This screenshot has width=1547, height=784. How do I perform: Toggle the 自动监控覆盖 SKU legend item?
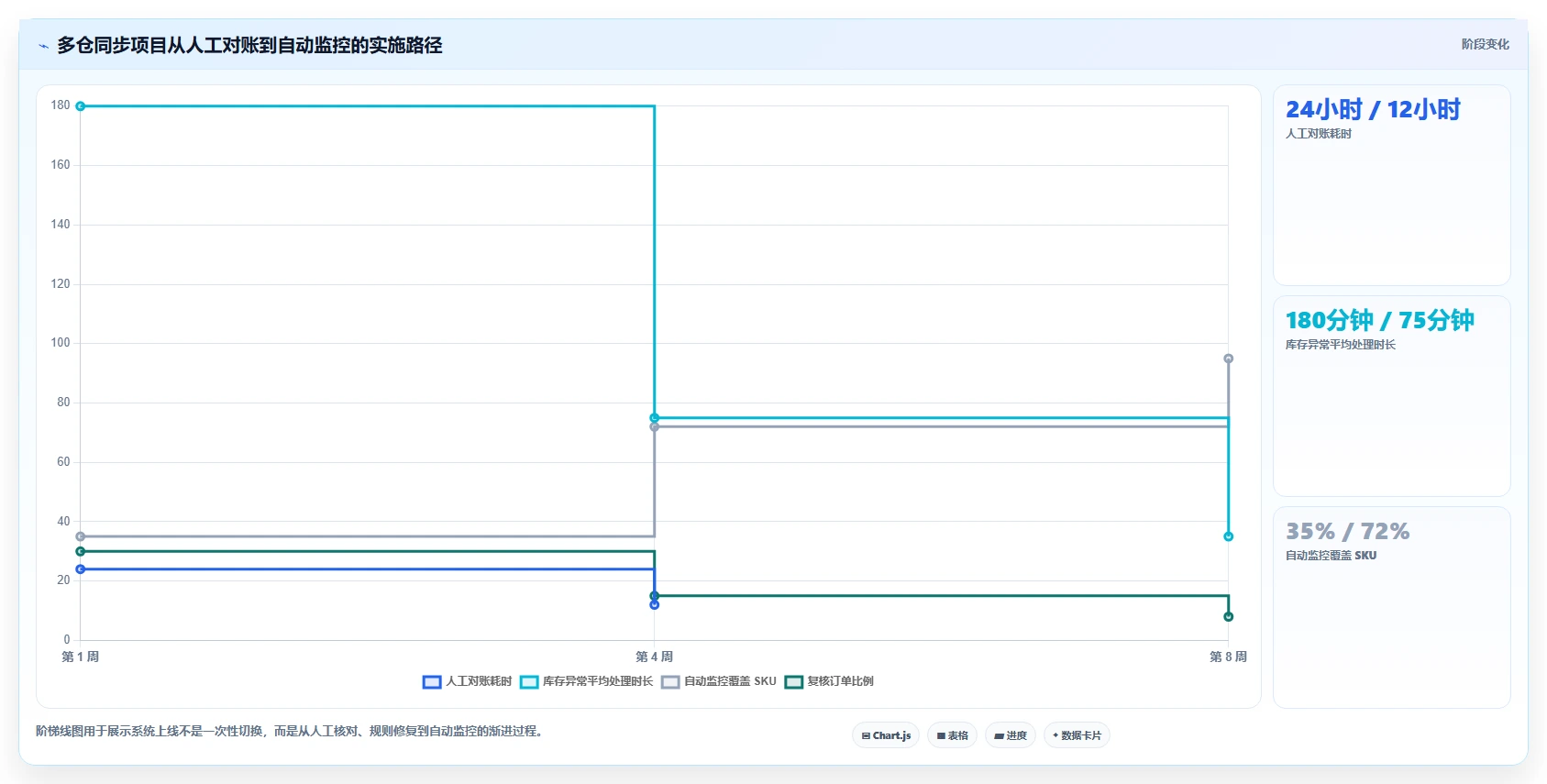pyautogui.click(x=718, y=681)
